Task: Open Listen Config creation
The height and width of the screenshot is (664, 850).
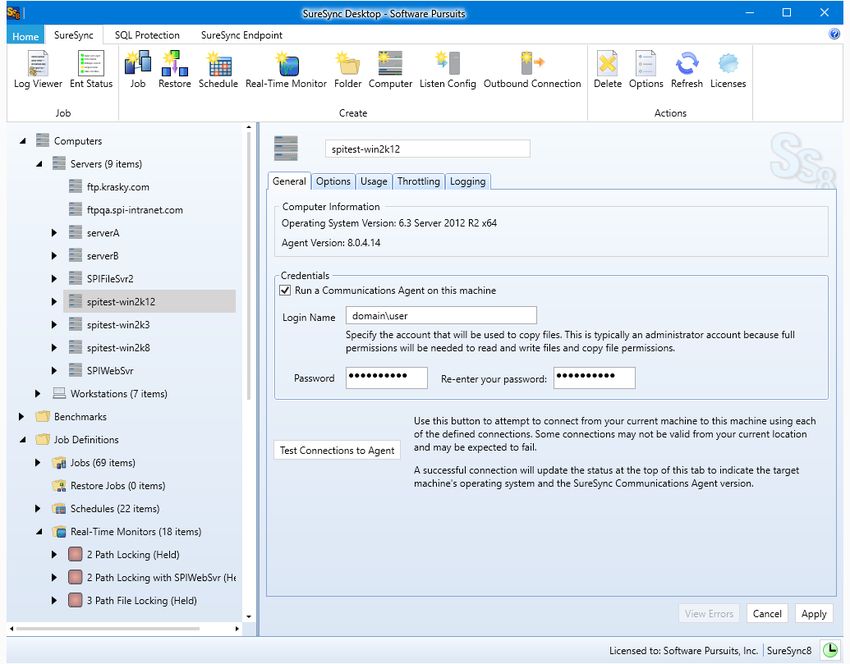Action: (x=448, y=69)
